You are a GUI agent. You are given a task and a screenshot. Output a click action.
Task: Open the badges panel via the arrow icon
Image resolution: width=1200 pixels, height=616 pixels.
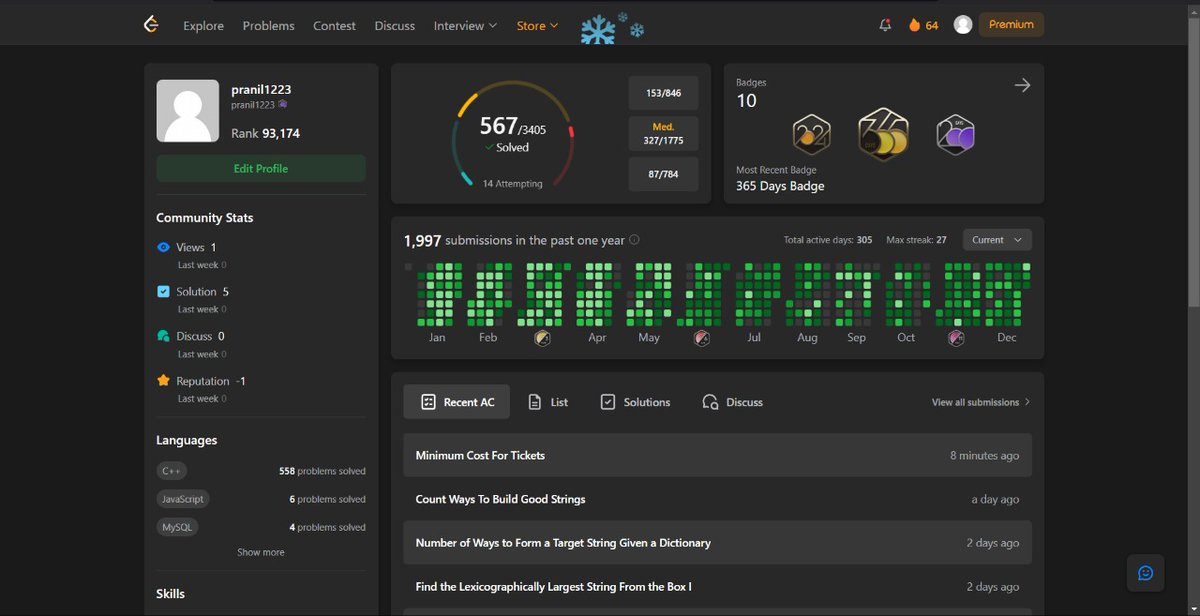[x=1022, y=85]
